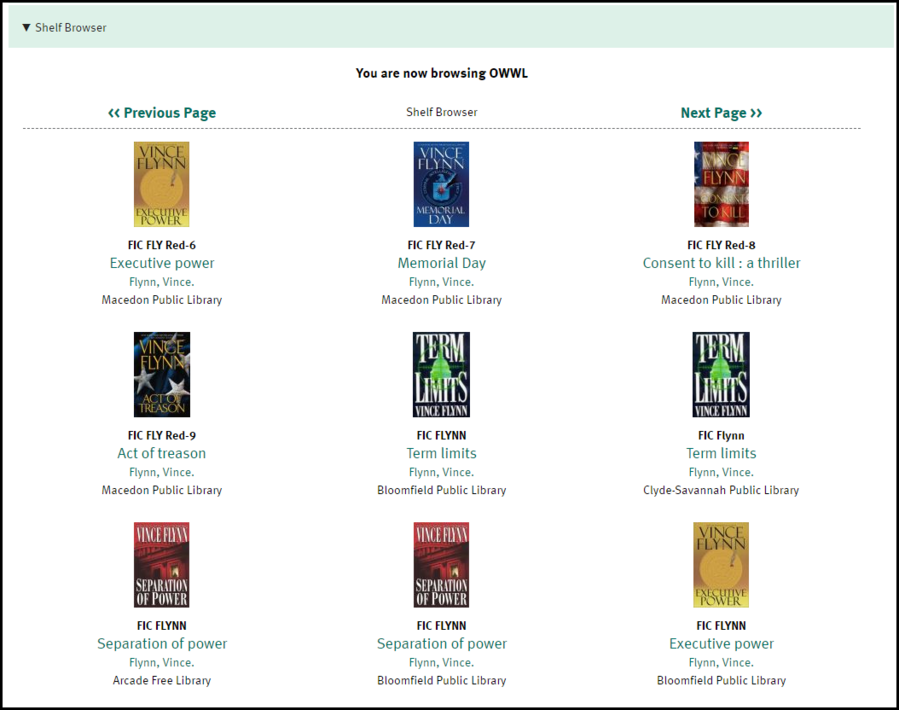The width and height of the screenshot is (899, 710).
Task: Click the centered 'Shelf Browser' label
Action: 441,112
